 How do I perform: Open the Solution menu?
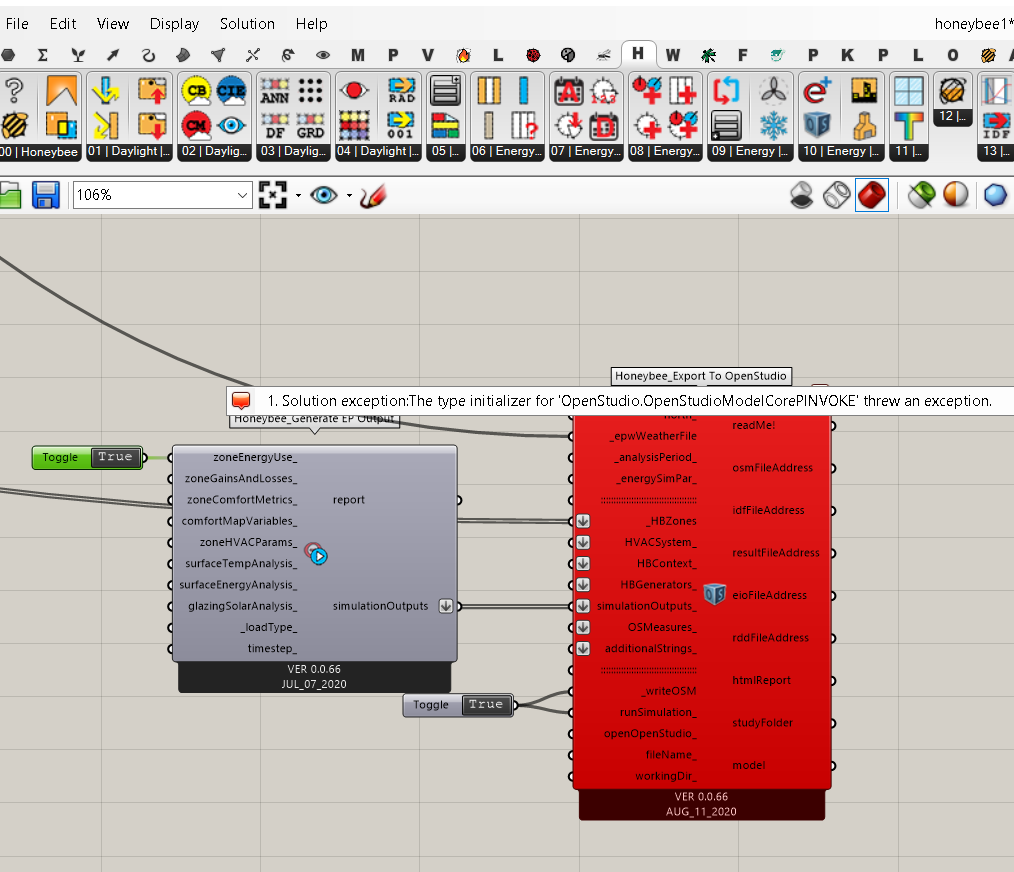click(x=247, y=24)
